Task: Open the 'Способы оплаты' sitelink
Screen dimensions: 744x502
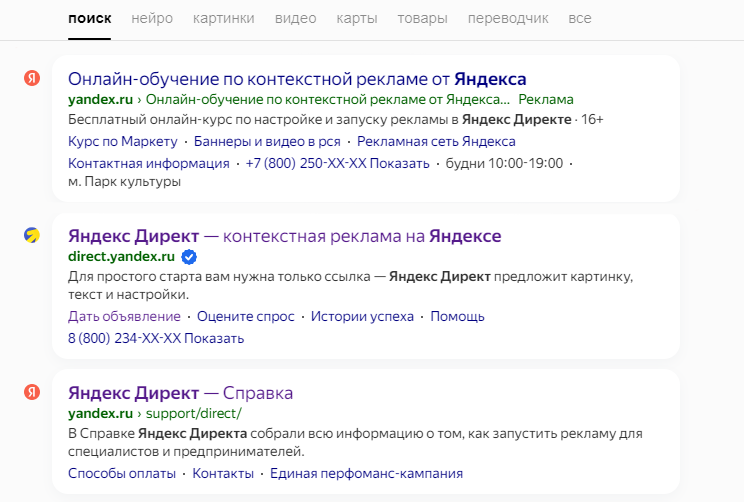Action: [x=121, y=474]
